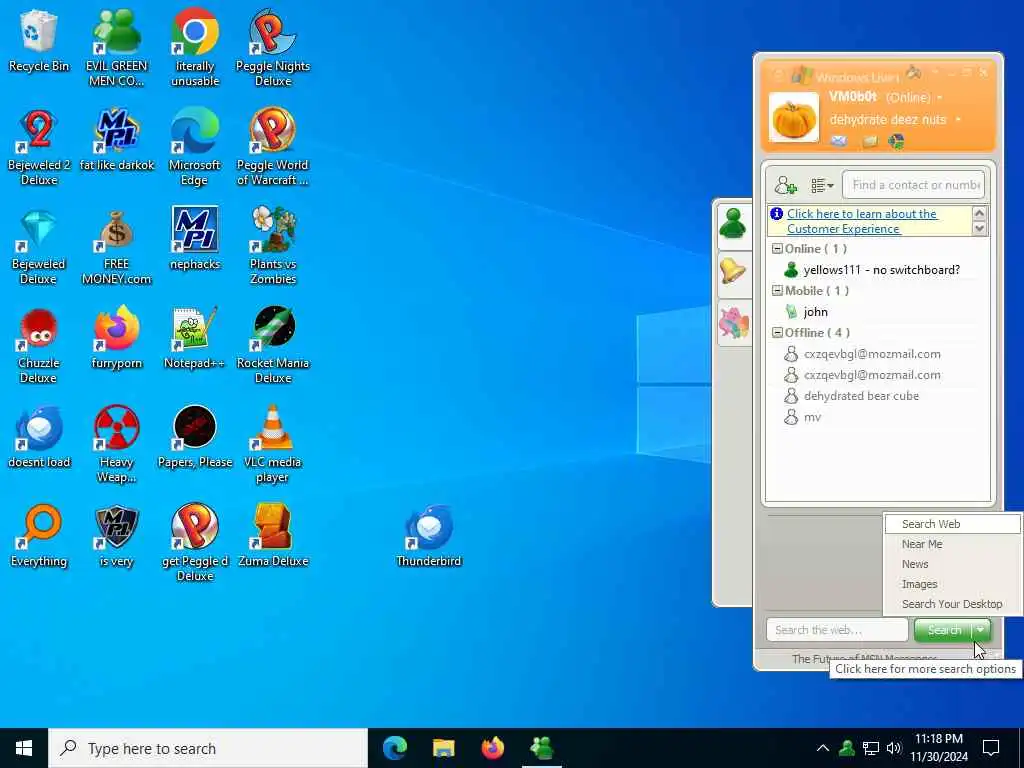The height and width of the screenshot is (768, 1024).
Task: Choose Search Your Desktop option
Action: point(952,604)
